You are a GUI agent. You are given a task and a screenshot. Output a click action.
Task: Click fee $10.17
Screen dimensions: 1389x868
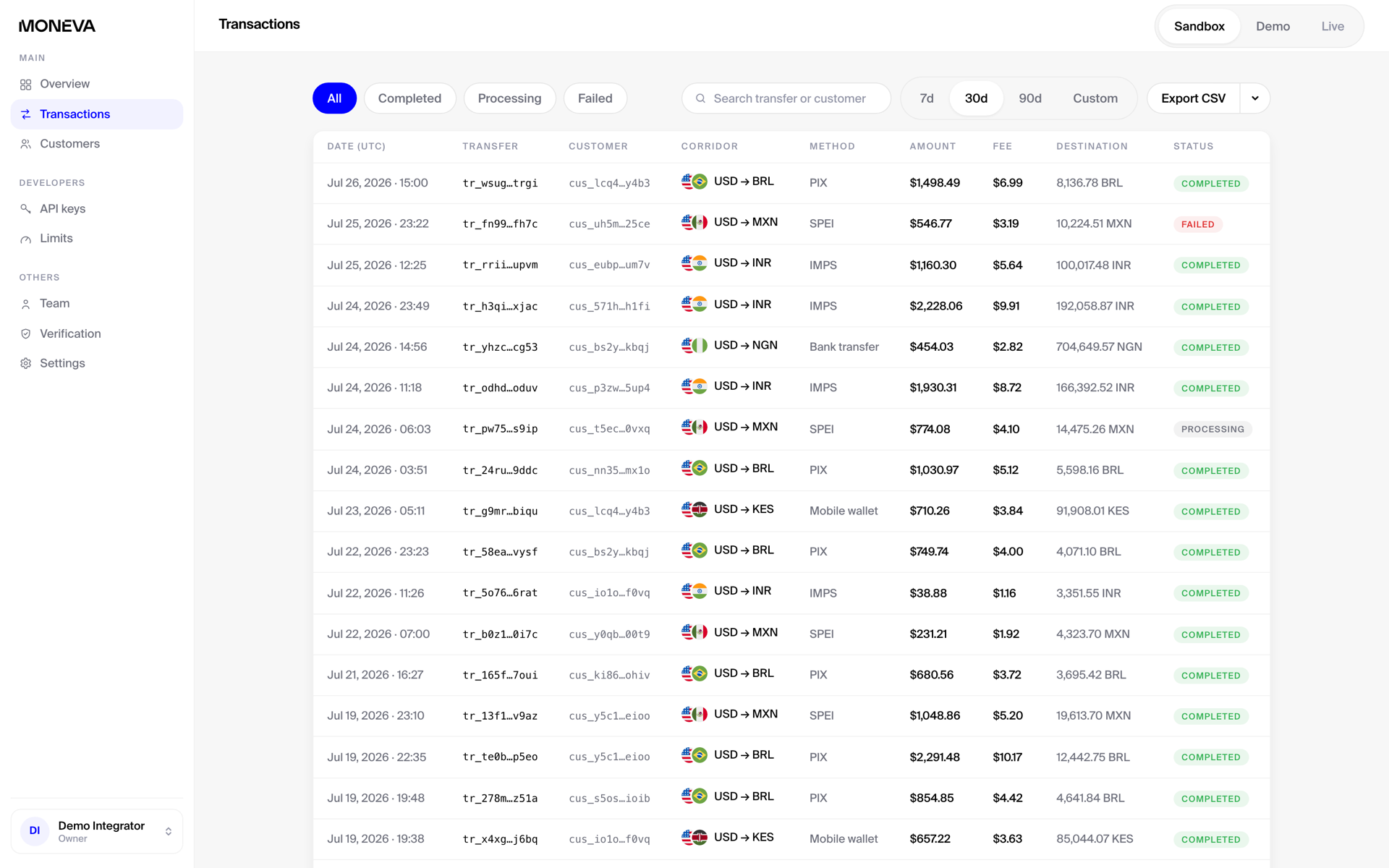1007,757
